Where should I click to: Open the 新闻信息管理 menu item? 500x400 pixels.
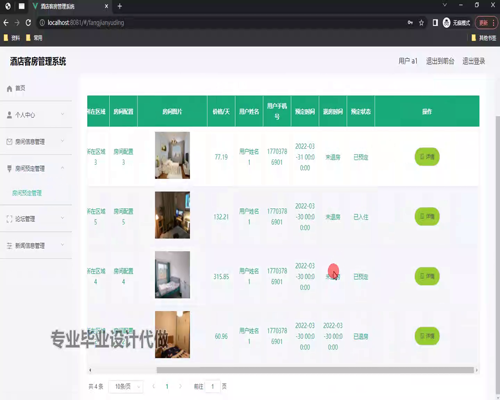(36, 246)
